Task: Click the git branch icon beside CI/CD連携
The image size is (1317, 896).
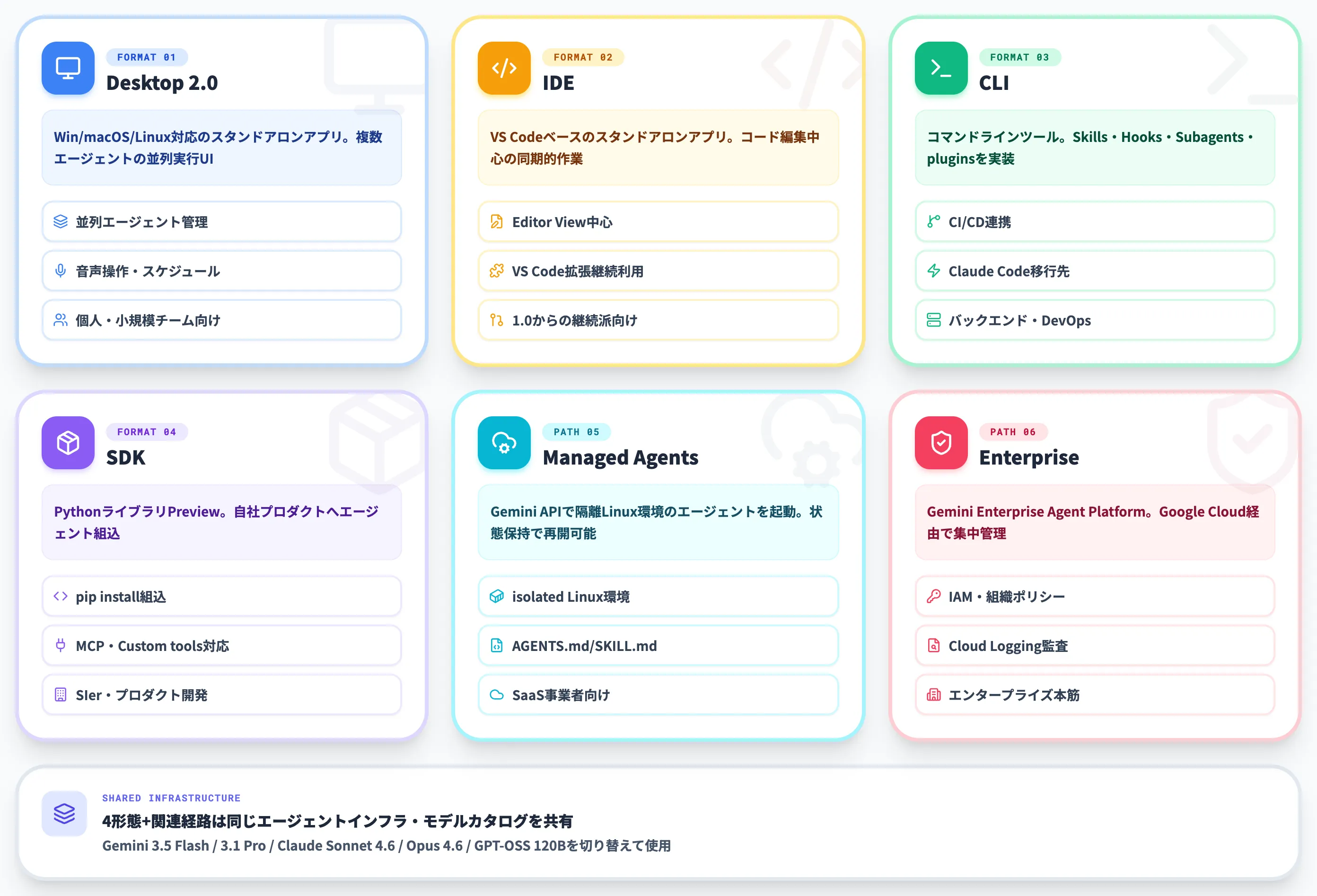Action: tap(933, 221)
